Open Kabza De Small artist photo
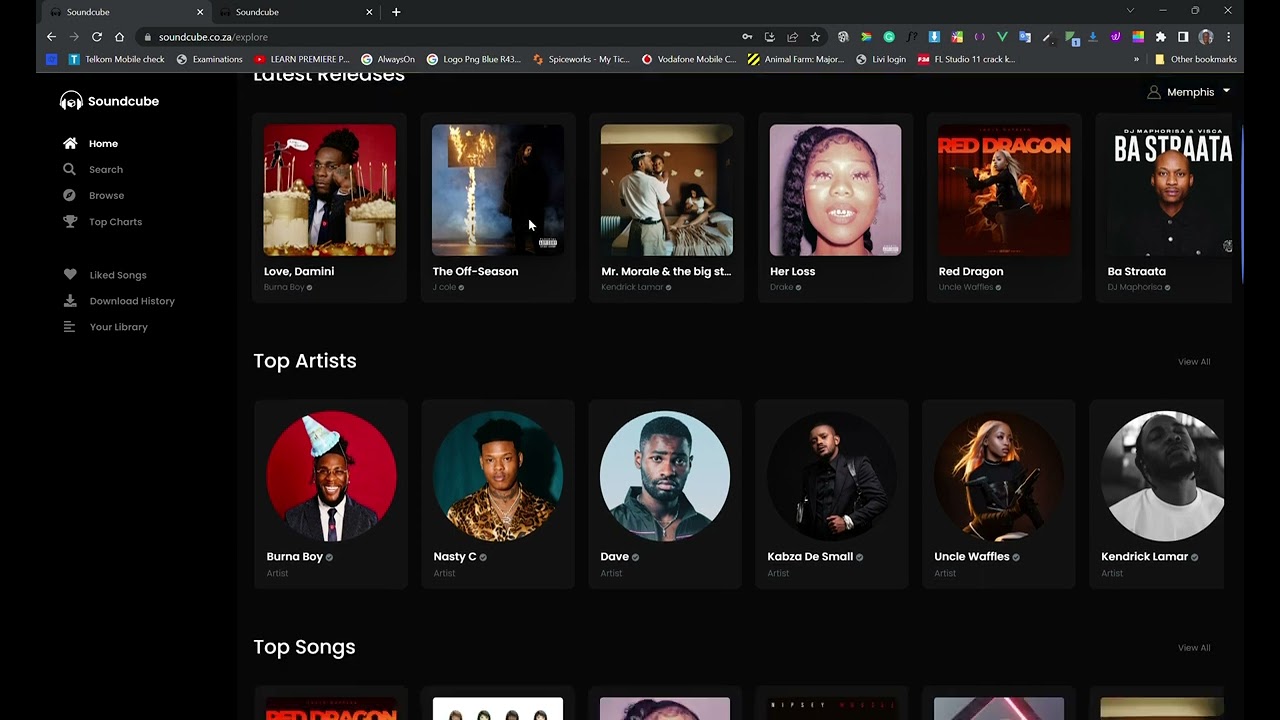The image size is (1280, 720). [x=832, y=476]
